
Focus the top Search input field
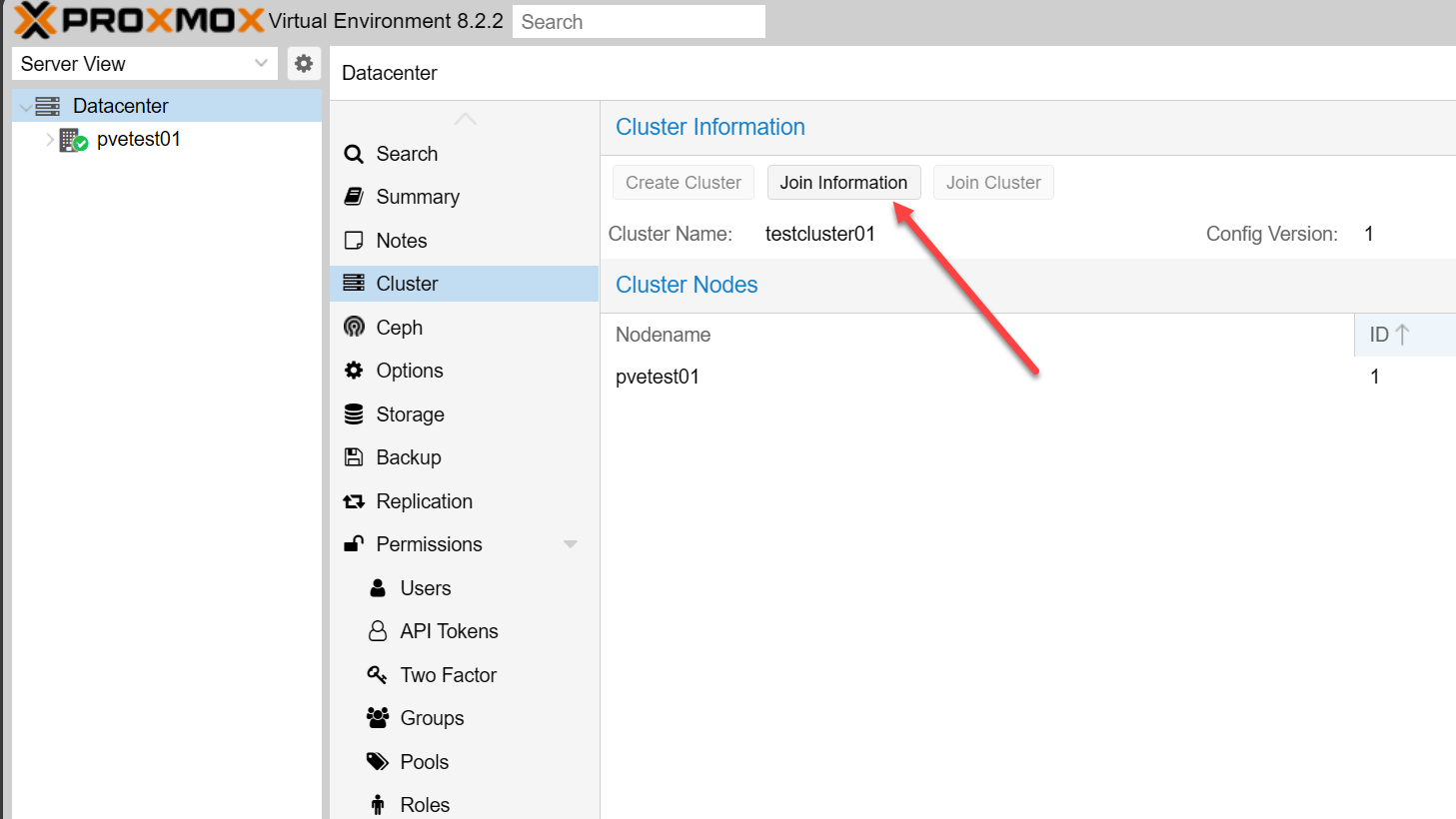639,22
